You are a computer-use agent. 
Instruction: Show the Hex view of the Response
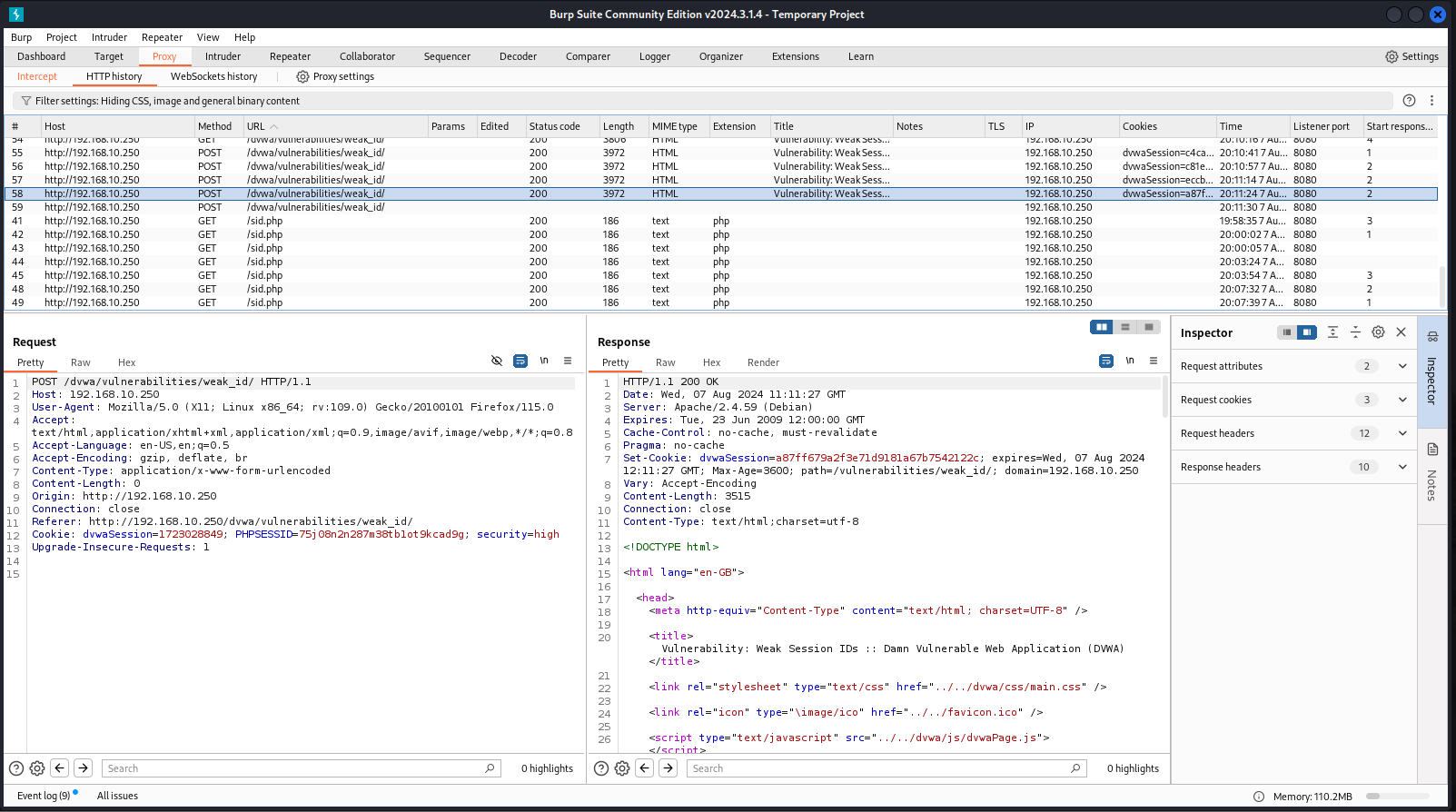point(711,362)
